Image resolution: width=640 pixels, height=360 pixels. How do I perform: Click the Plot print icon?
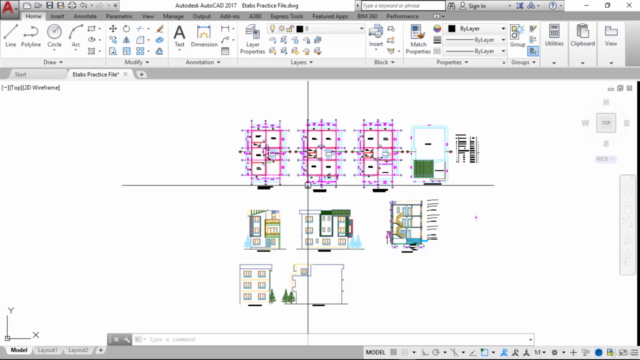(x=72, y=6)
